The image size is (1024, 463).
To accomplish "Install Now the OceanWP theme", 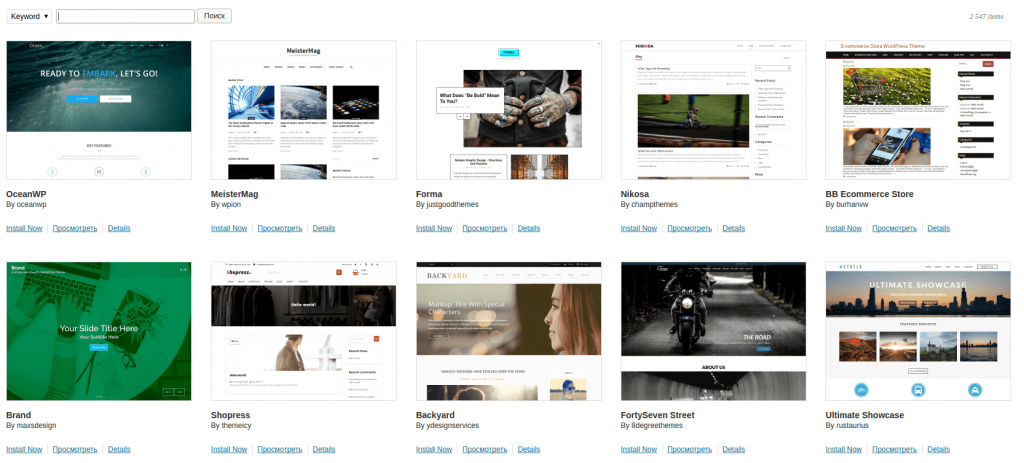I will click(x=24, y=229).
